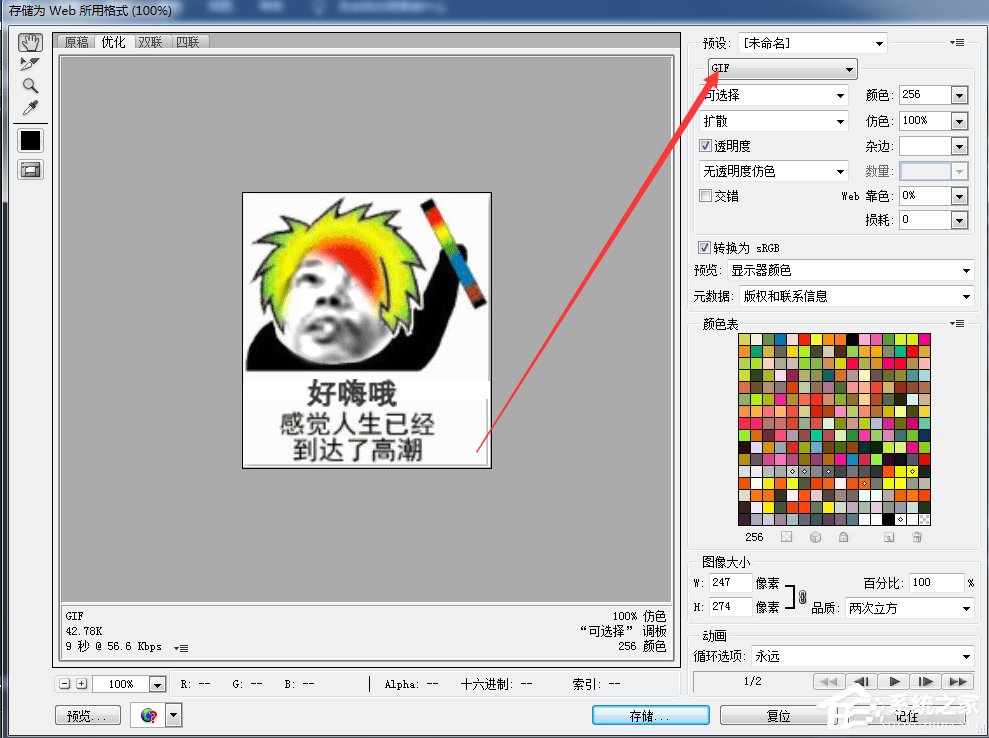Delete selected colors using trash icon

[x=917, y=537]
